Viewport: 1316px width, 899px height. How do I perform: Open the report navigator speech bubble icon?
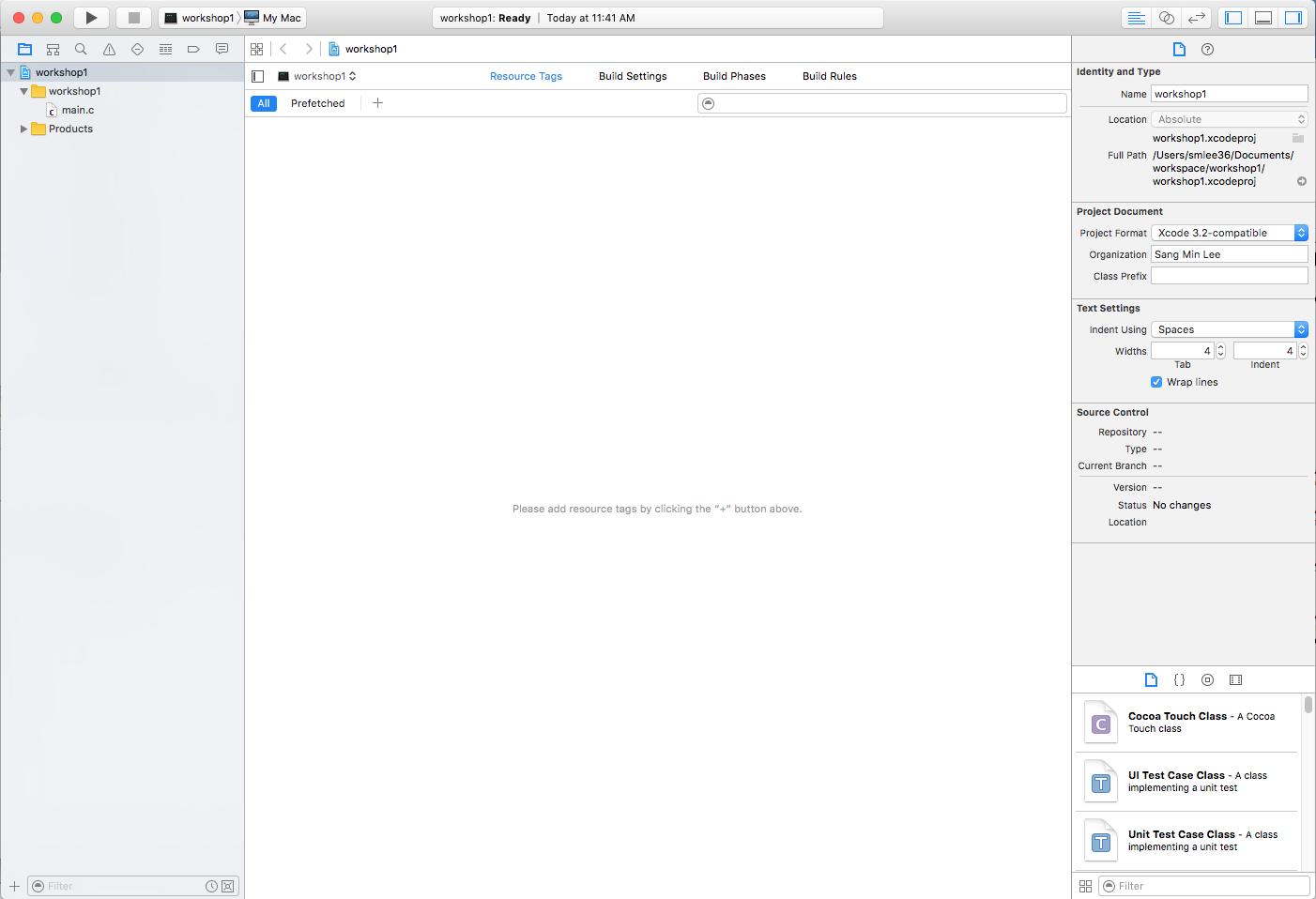222,49
